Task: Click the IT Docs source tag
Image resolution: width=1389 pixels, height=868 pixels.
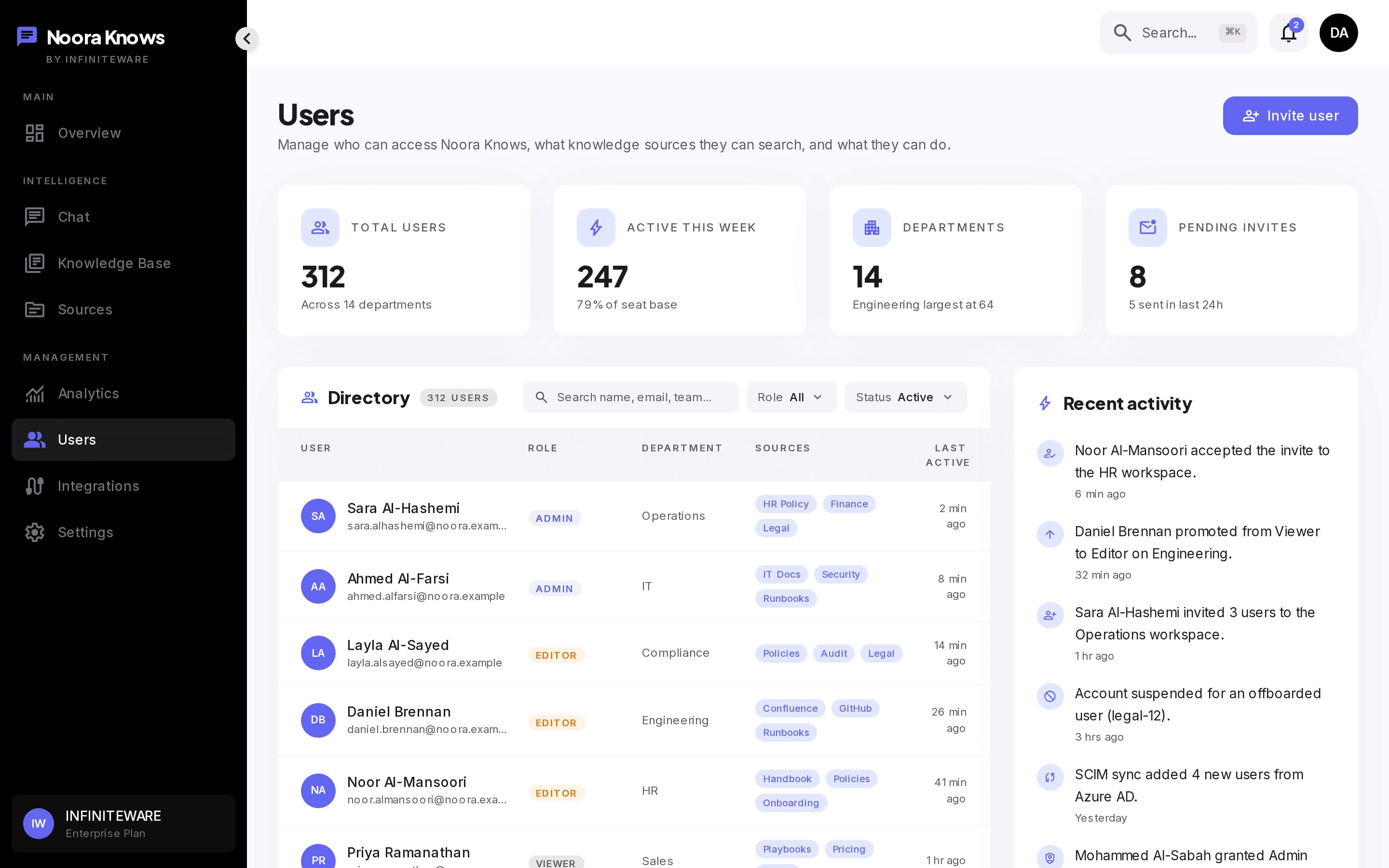Action: [781, 574]
